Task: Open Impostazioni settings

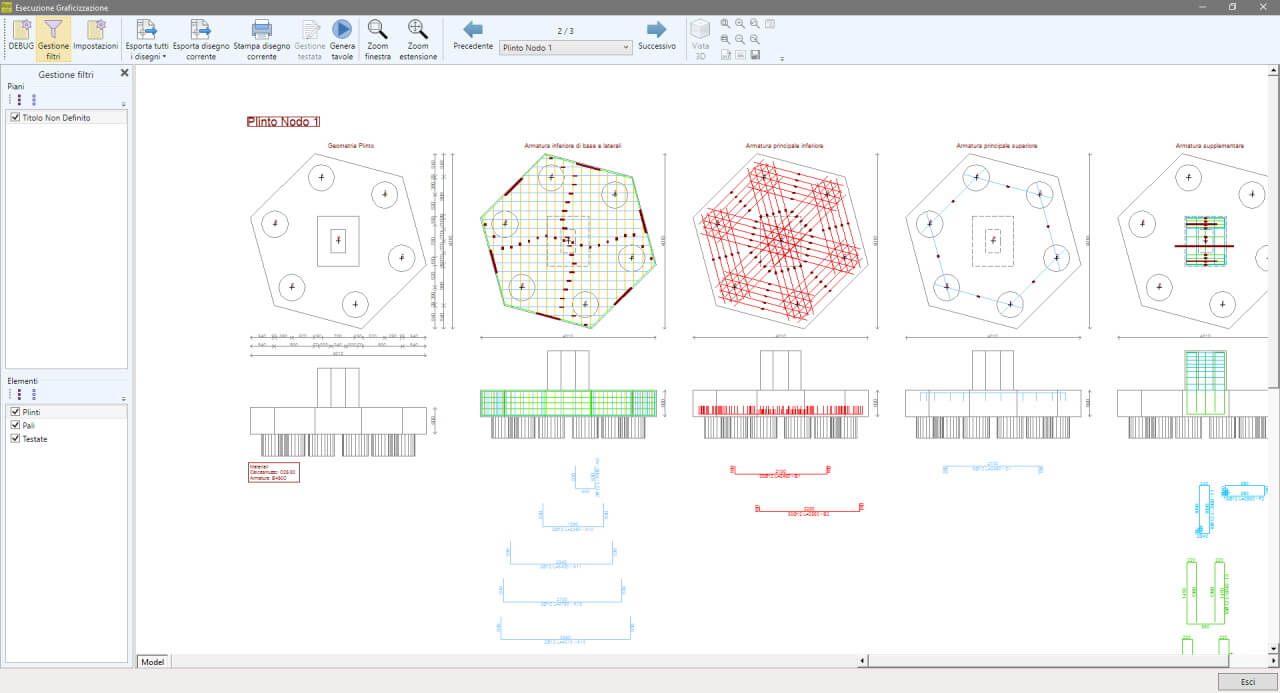Action: pos(95,30)
